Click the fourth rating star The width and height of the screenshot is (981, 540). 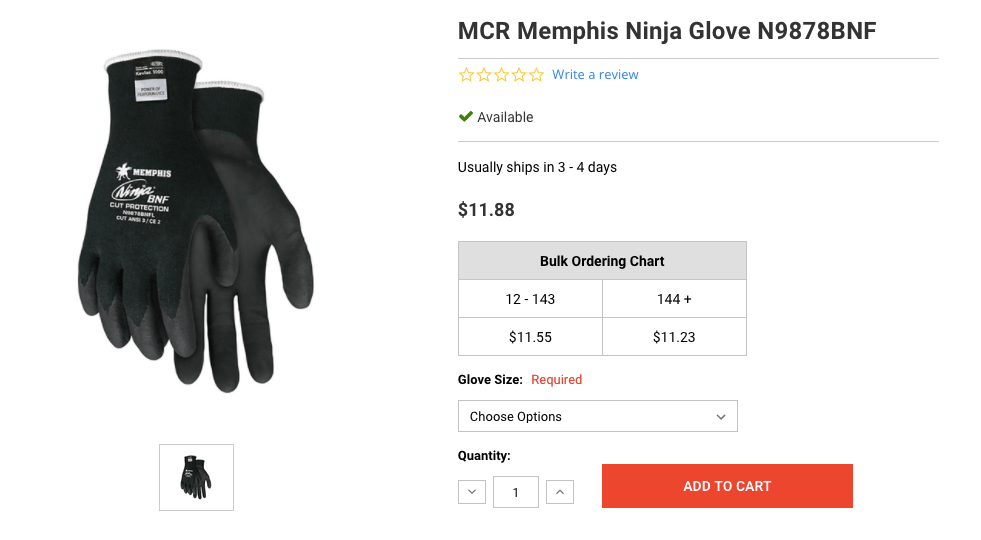tap(519, 75)
